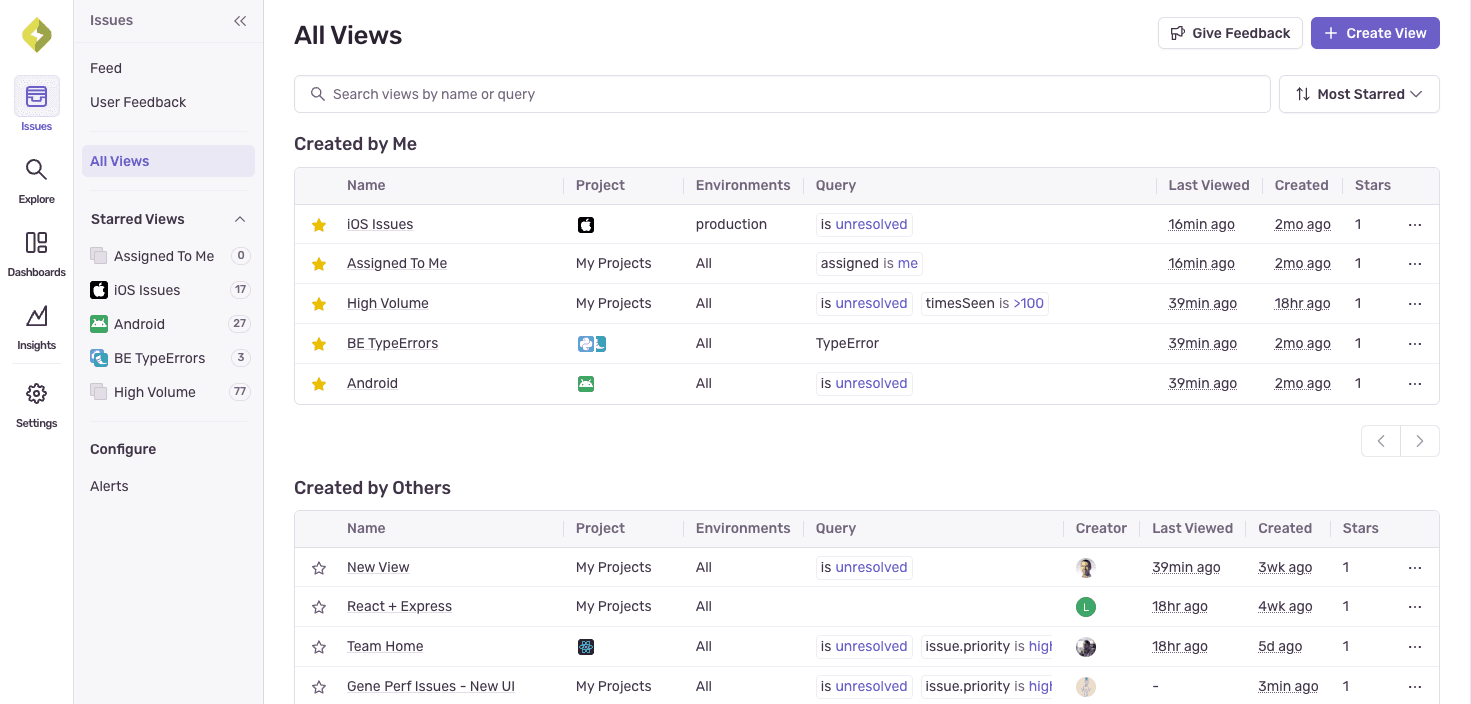Collapse the Starred Views section
The image size is (1471, 704).
point(239,219)
